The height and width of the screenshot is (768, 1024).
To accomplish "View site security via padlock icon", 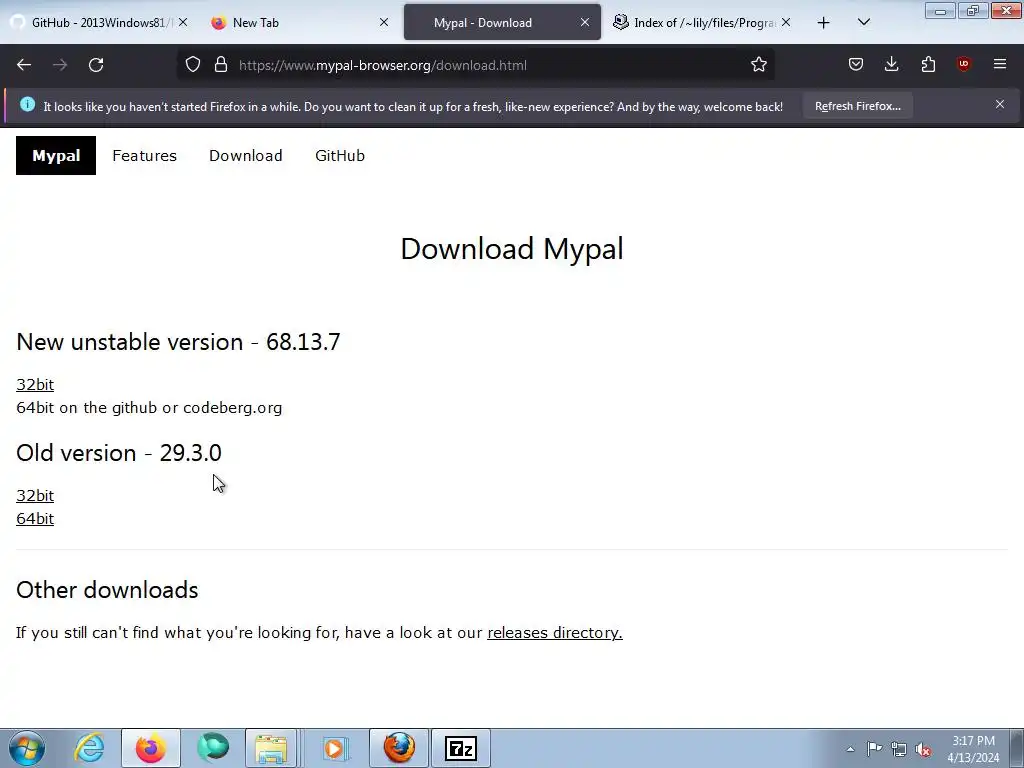I will click(221, 65).
